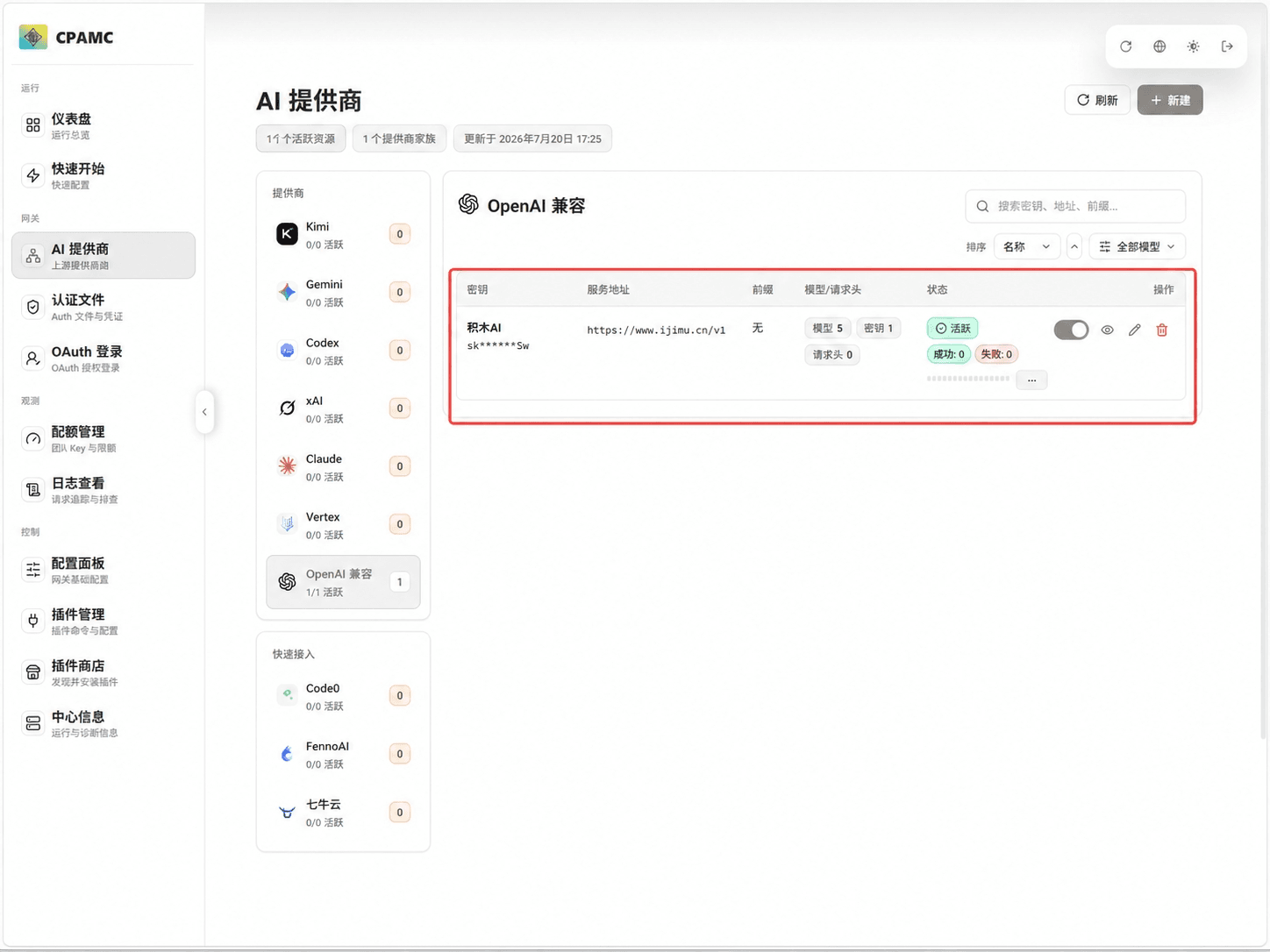Open language globe icon
This screenshot has height=952, width=1270.
[x=1159, y=46]
